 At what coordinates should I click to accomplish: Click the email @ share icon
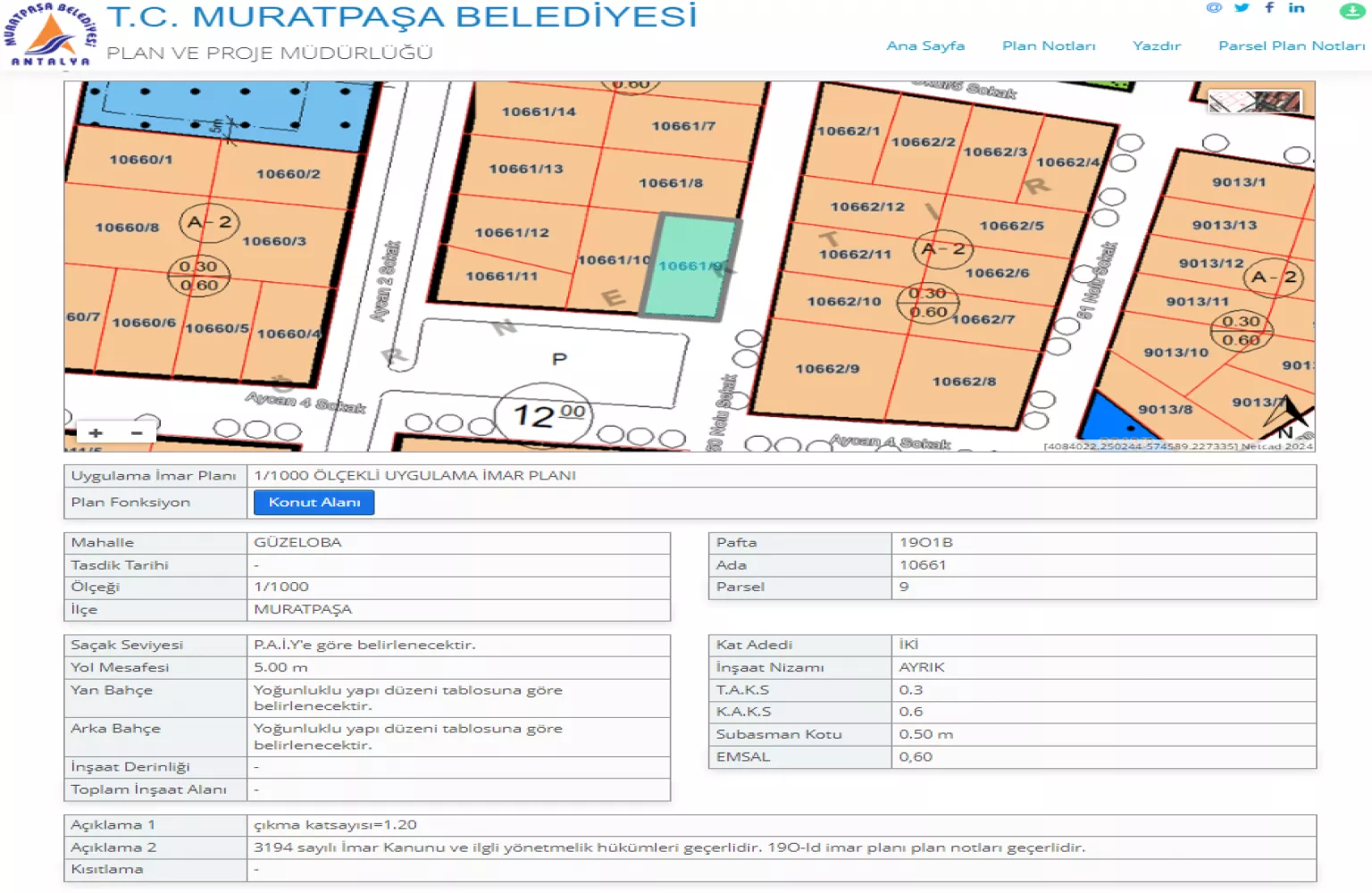coord(1213,8)
